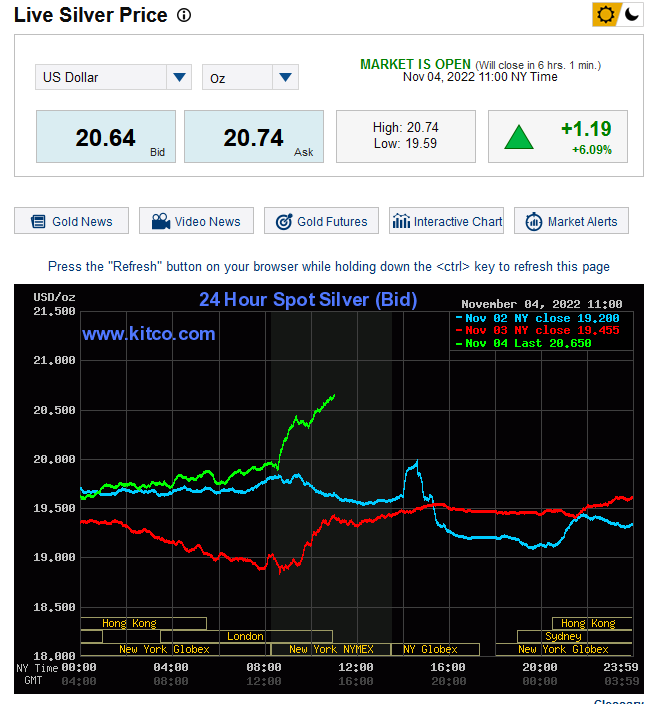The width and height of the screenshot is (648, 704).
Task: Click the Sydney session bar
Action: 574,636
